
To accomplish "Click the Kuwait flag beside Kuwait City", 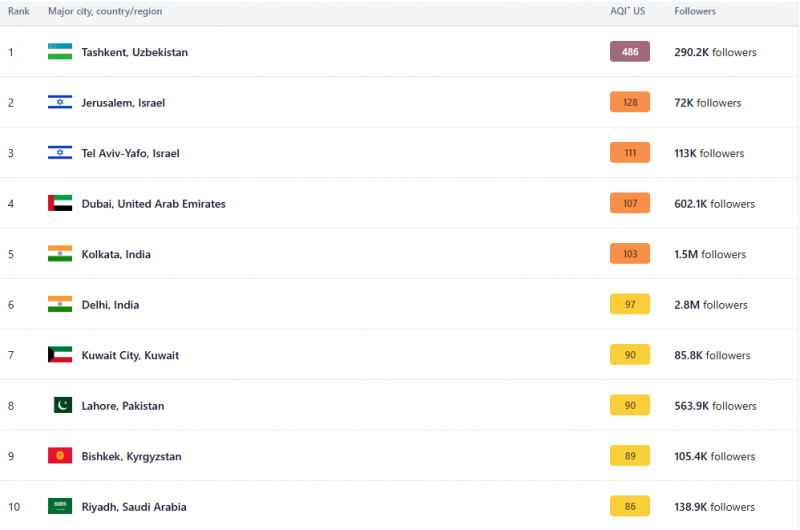I will click(x=60, y=355).
